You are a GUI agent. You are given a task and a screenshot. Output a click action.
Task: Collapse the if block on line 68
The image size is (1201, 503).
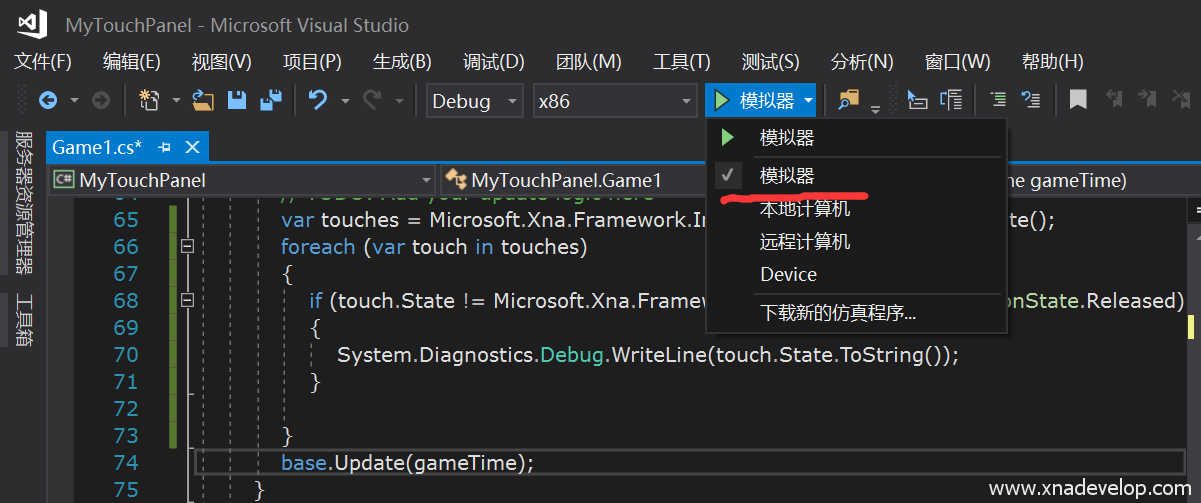[x=186, y=300]
